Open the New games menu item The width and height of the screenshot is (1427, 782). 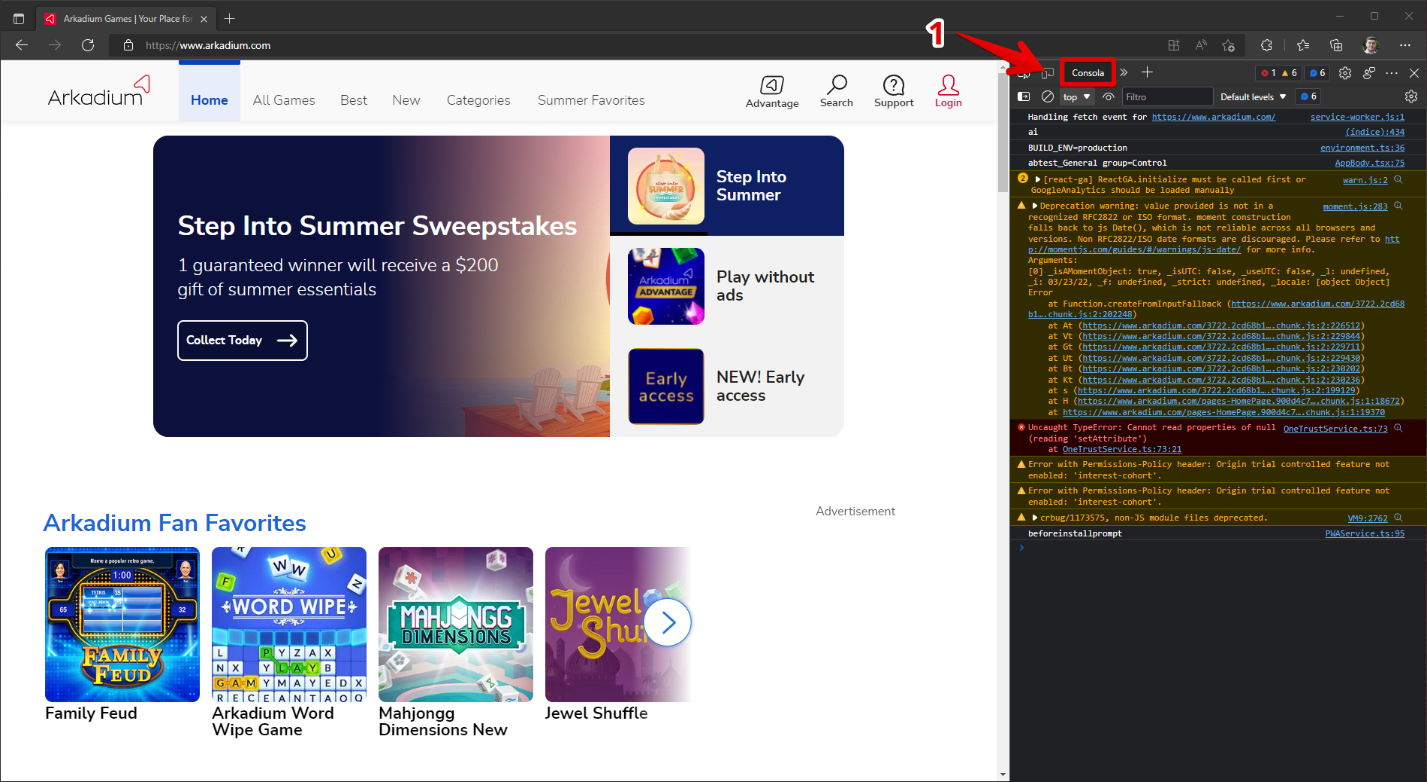(406, 100)
